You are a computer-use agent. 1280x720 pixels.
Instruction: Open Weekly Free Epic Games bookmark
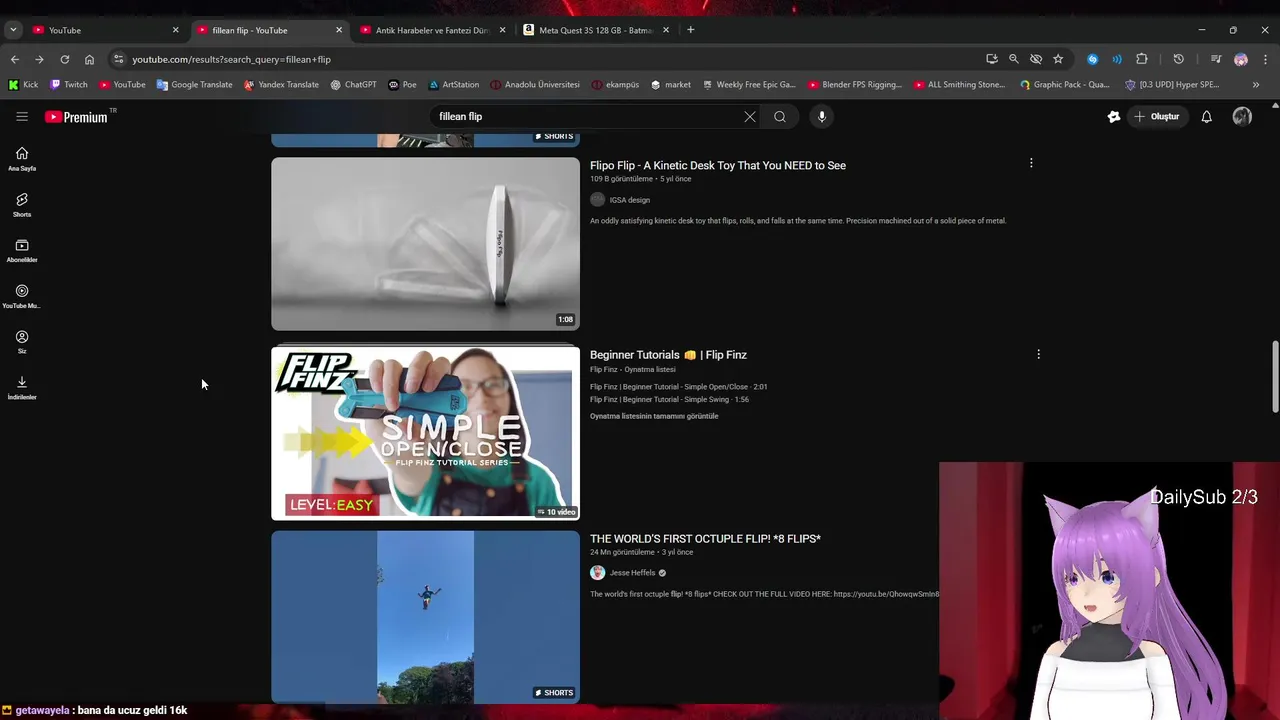[x=749, y=85]
